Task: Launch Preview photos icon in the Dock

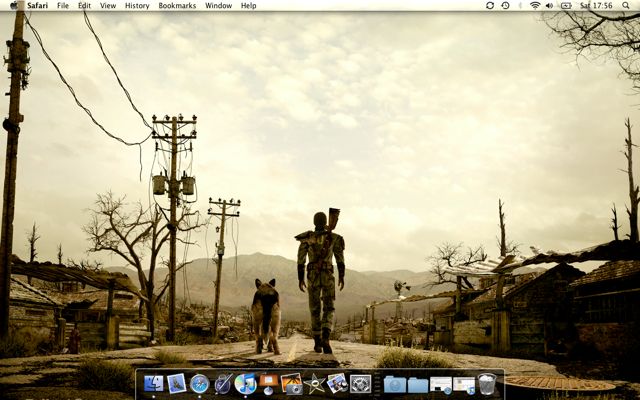Action: tap(337, 384)
